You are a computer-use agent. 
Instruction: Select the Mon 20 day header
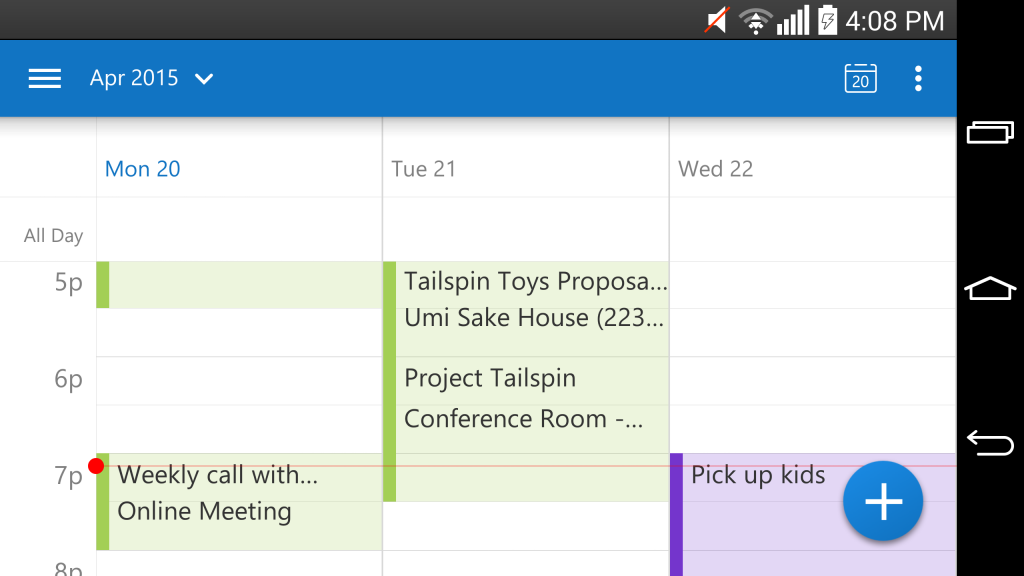point(143,169)
